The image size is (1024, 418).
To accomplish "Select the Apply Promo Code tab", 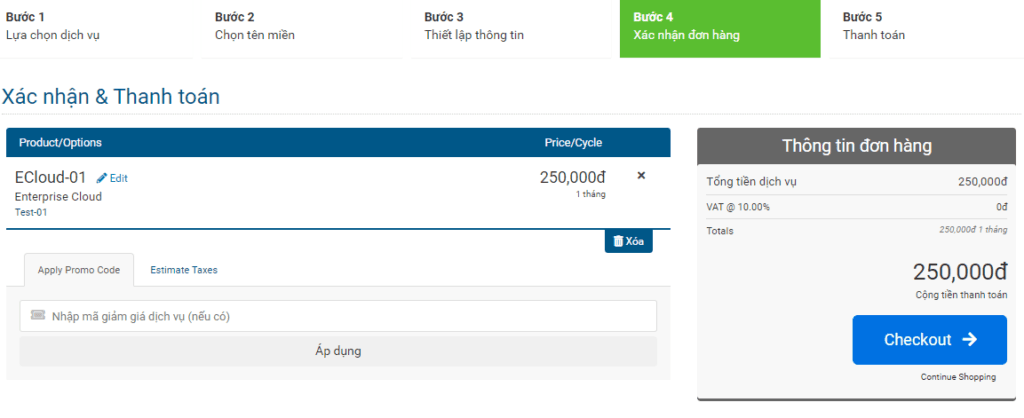I will 79,270.
